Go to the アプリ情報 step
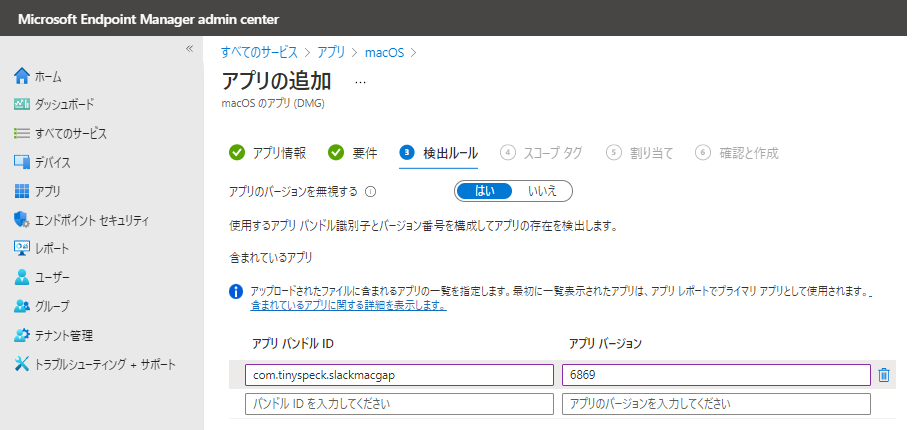Viewport: 913px width, 430px height. [268, 153]
